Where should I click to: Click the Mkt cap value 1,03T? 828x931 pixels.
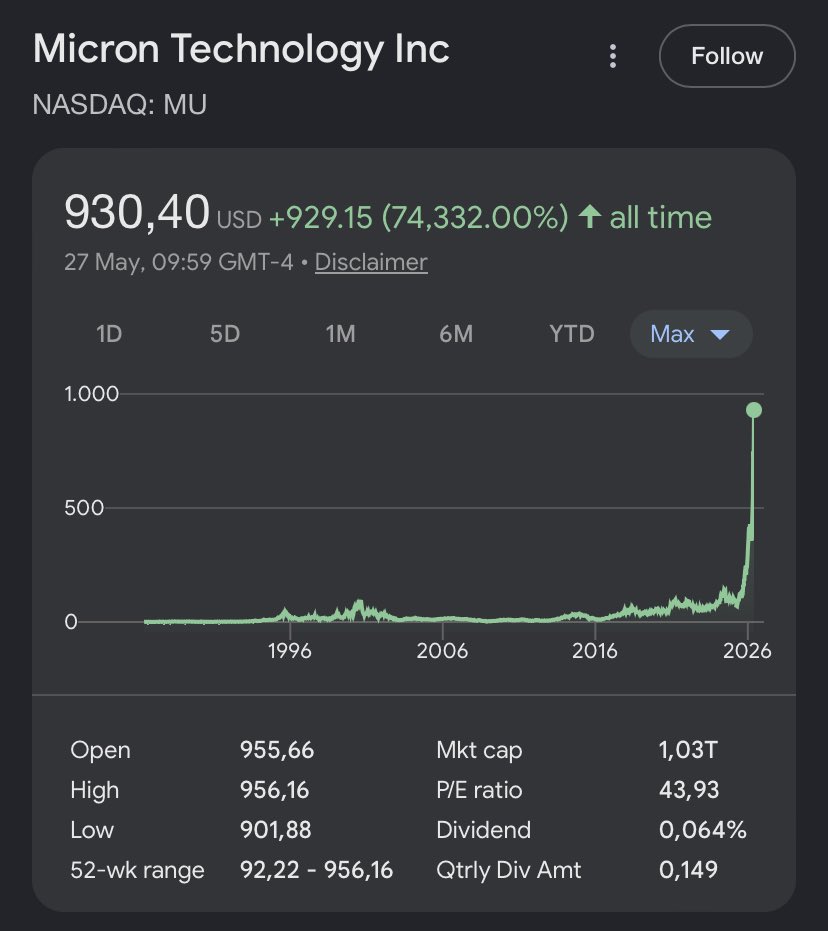[689, 750]
